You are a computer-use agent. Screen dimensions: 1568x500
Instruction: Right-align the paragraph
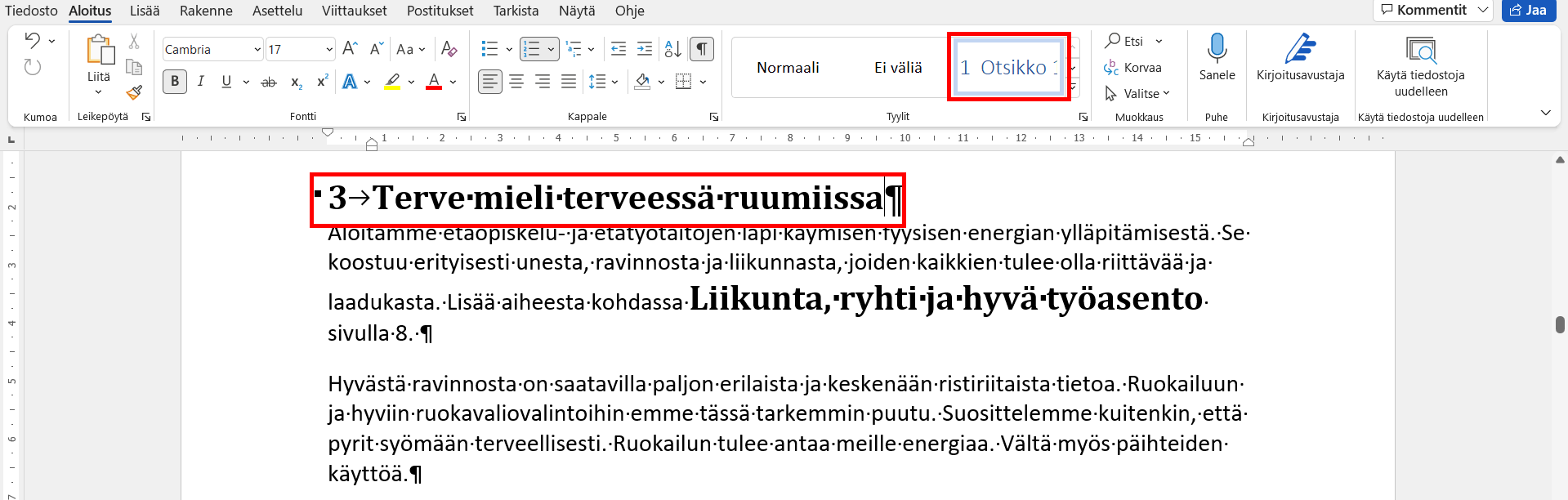543,82
